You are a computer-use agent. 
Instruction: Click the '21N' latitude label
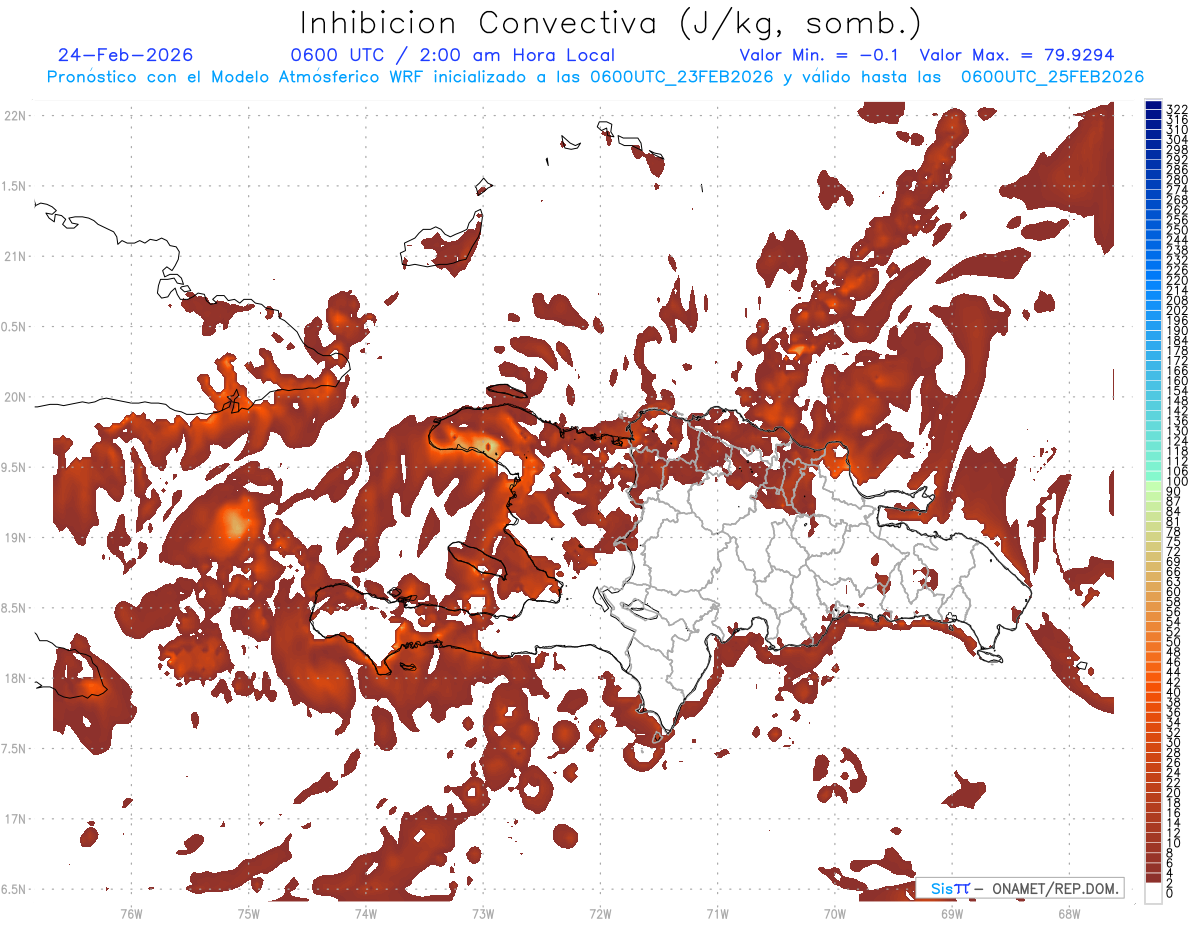[14, 257]
